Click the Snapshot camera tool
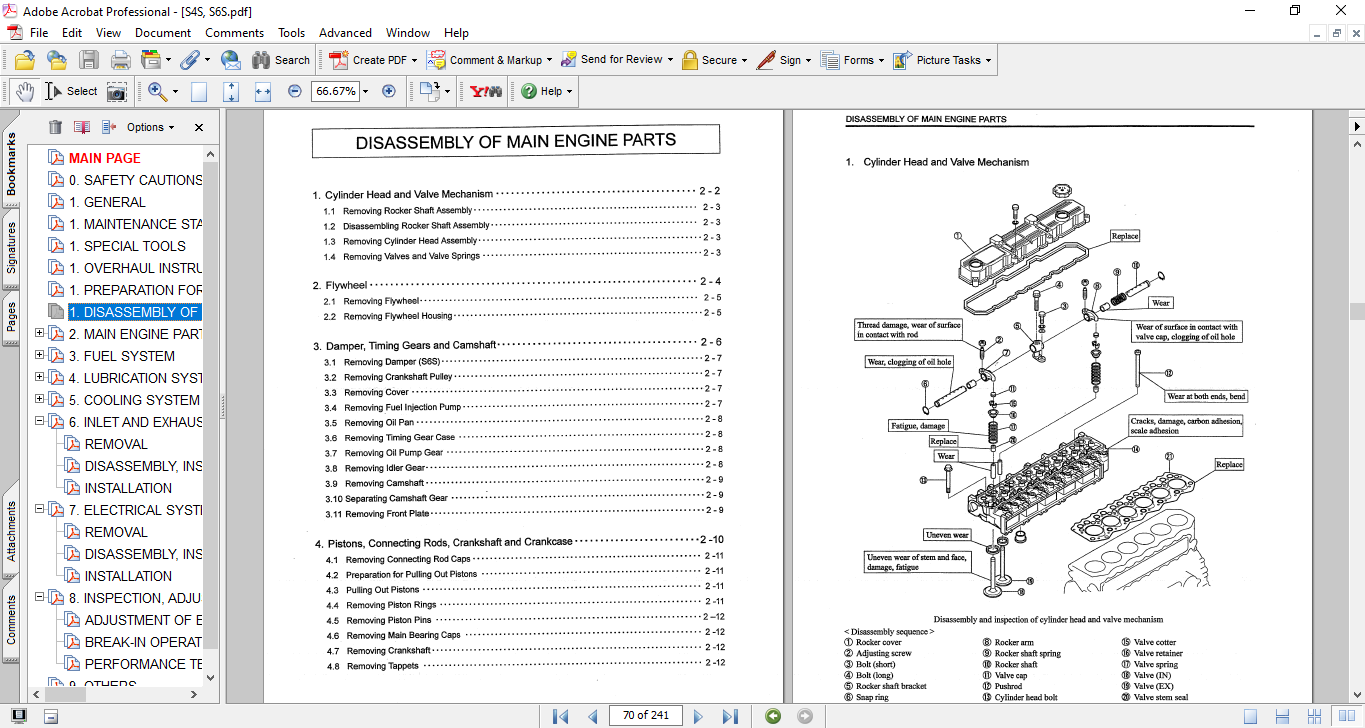 pos(117,91)
